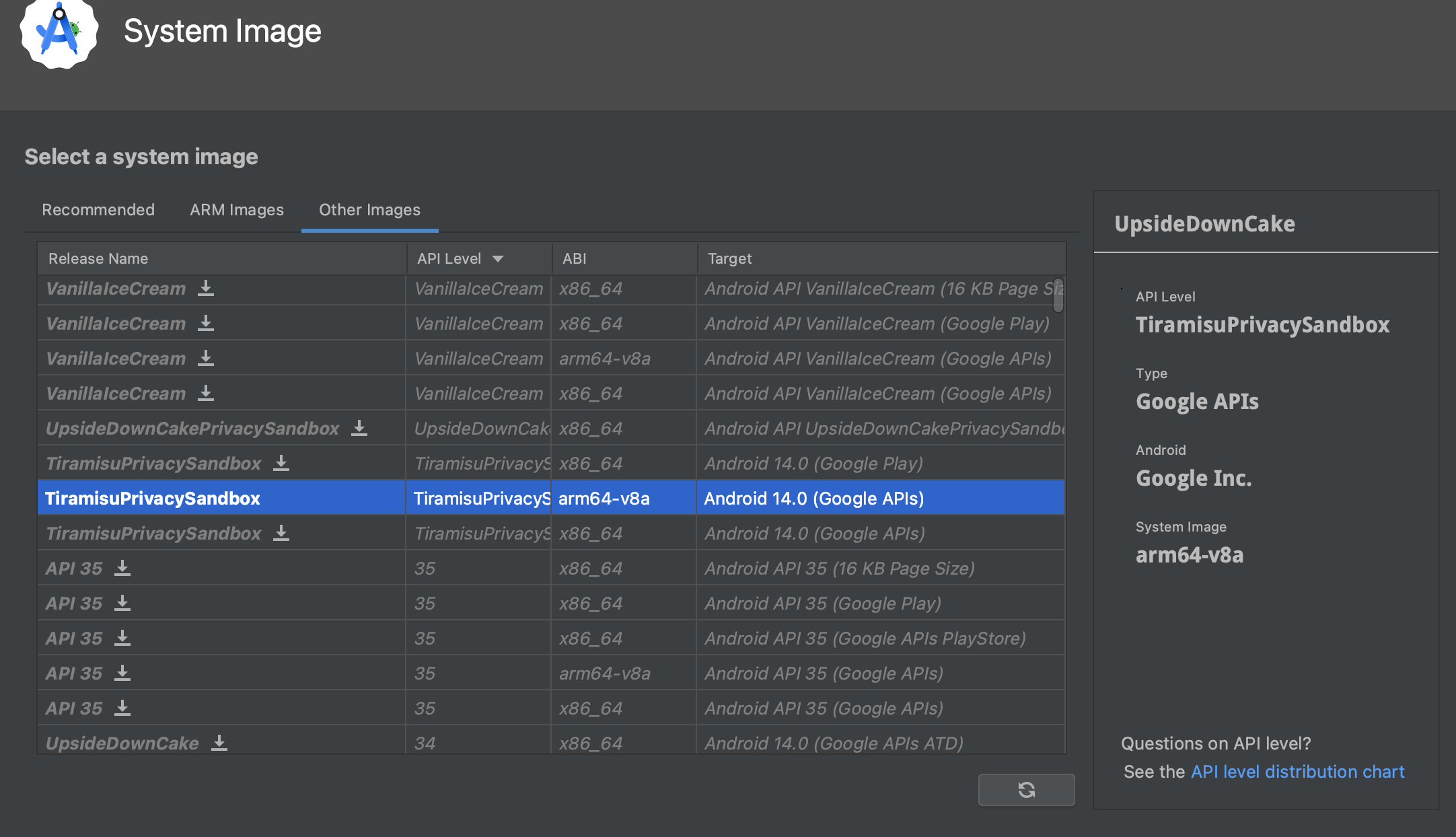This screenshot has width=1456, height=837.
Task: Download the TiramisuPrivacySandbox Google Play image
Action: (x=281, y=464)
